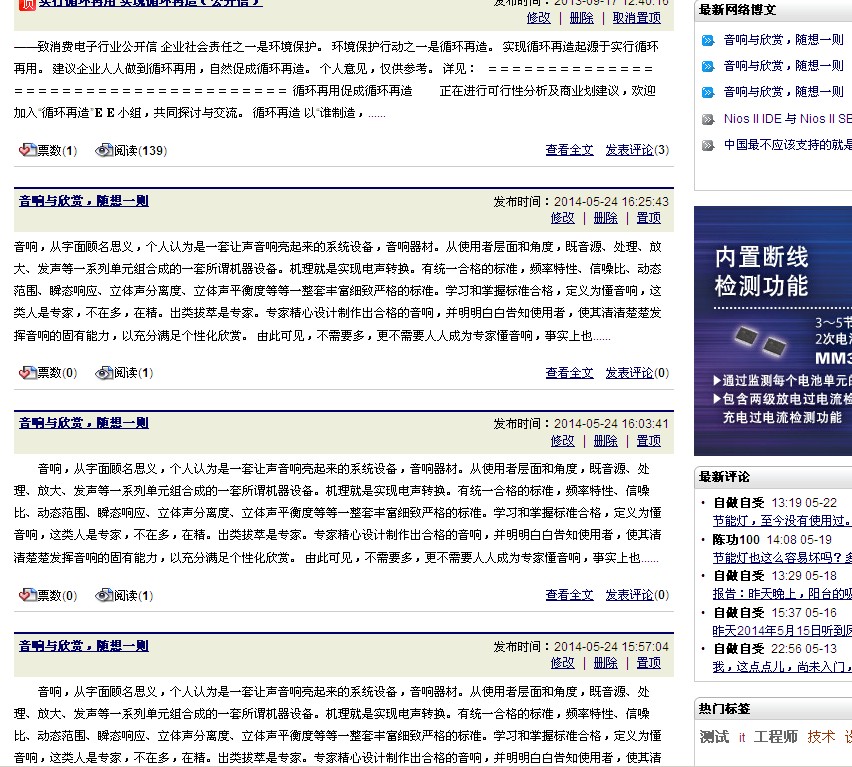This screenshot has width=852, height=767.
Task: Click 删除 on the pinned top post
Action: [581, 18]
